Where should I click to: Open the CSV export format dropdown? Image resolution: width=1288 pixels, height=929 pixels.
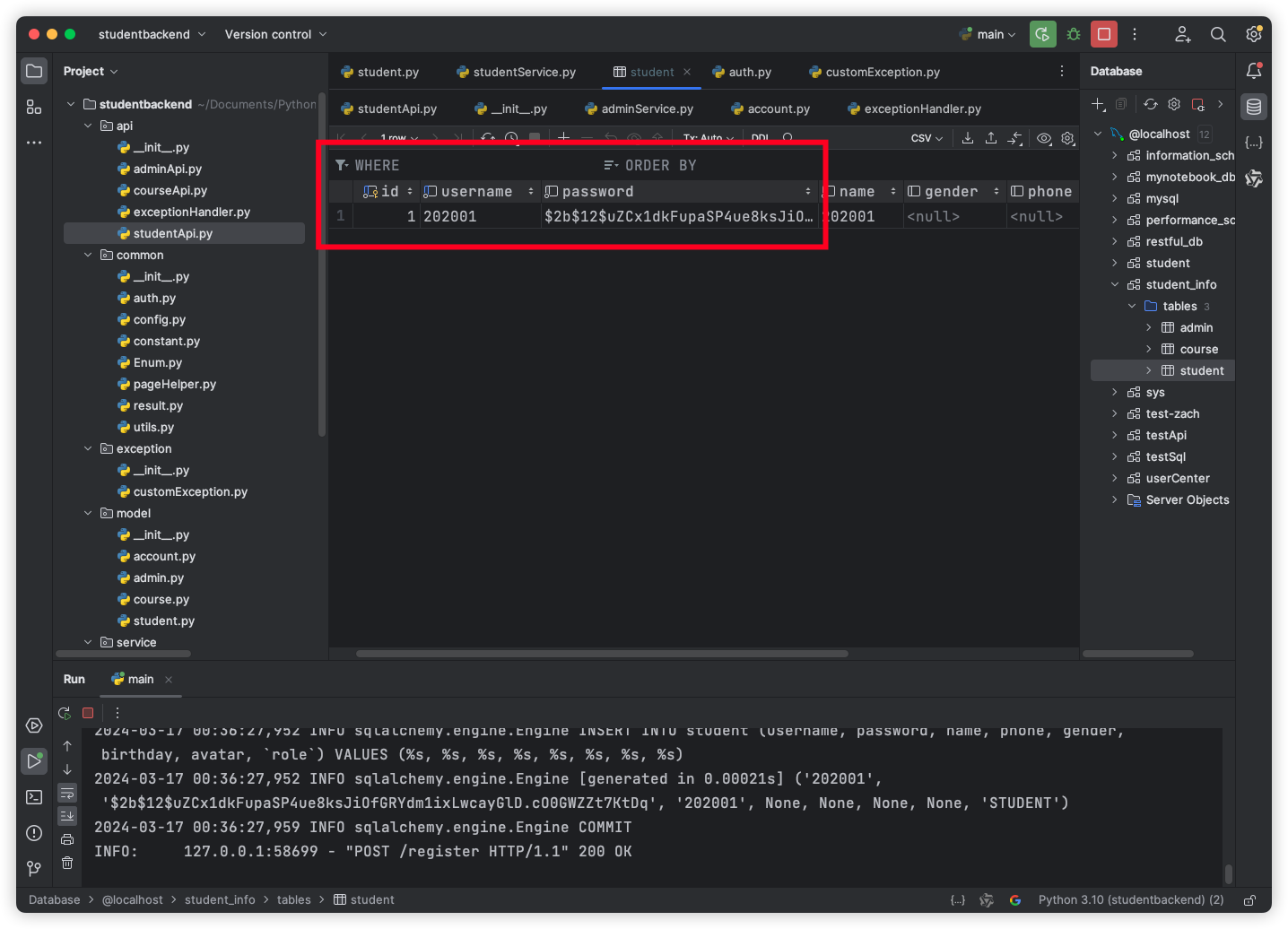[x=927, y=138]
